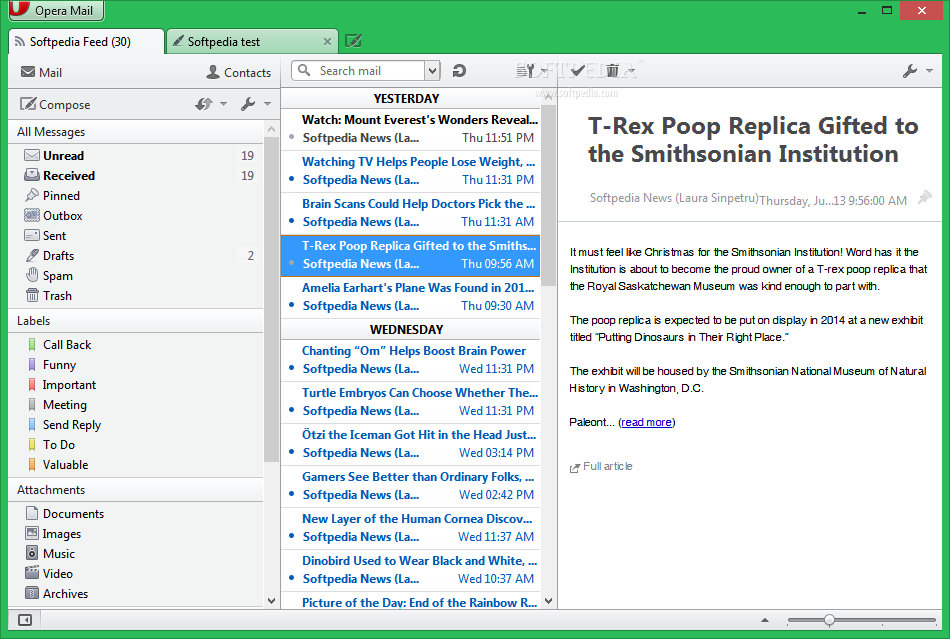
Task: Switch to Softpedia Feed (30) tab
Action: tap(86, 42)
